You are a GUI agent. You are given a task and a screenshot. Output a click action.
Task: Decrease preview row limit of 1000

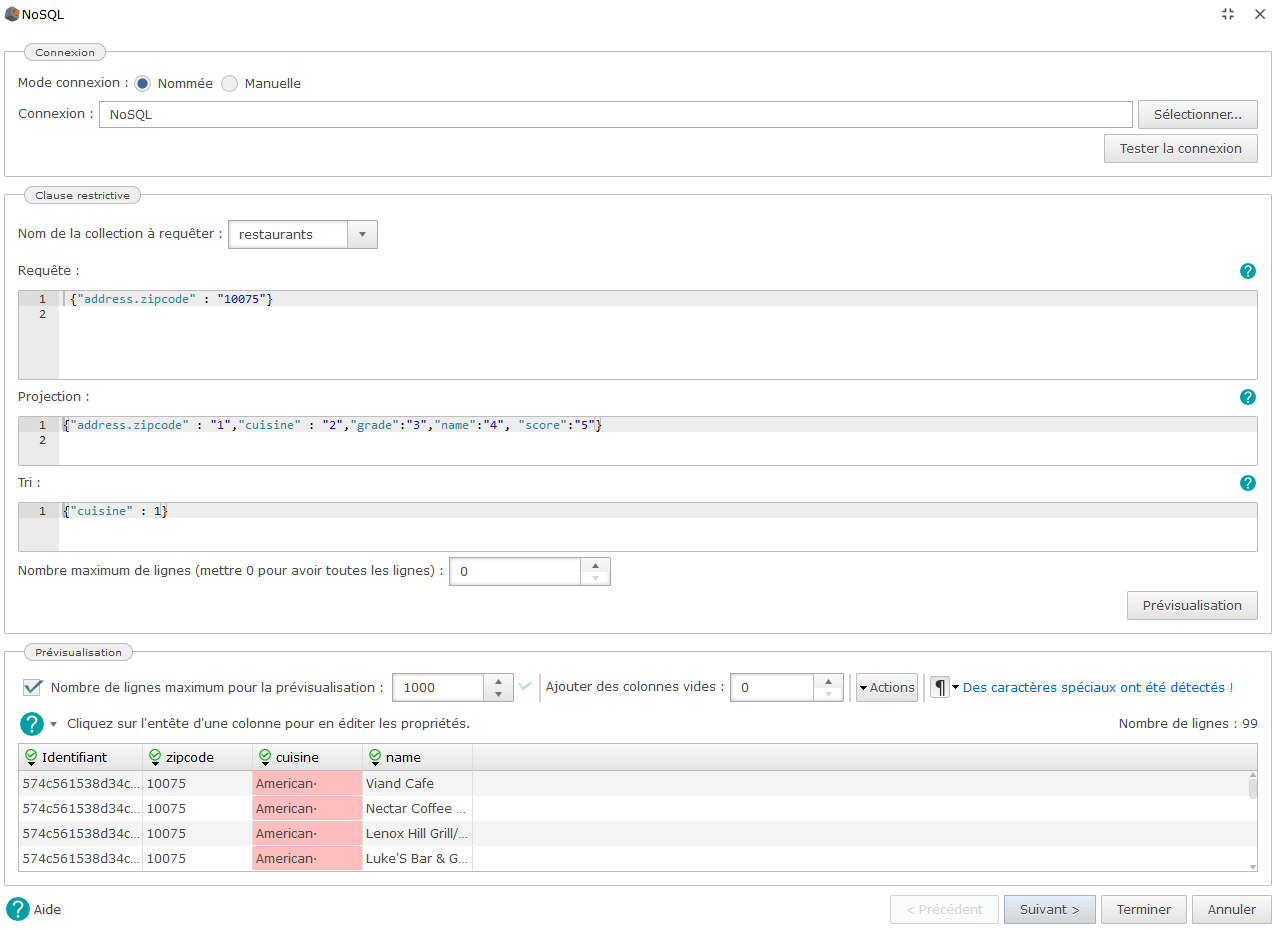click(x=499, y=694)
